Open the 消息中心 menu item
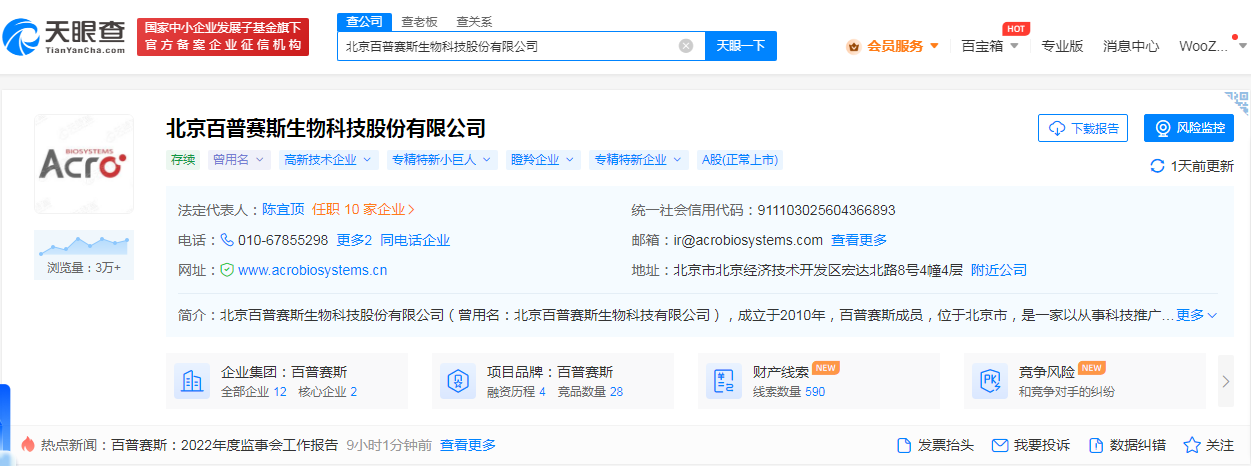Image resolution: width=1251 pixels, height=466 pixels. (1131, 46)
